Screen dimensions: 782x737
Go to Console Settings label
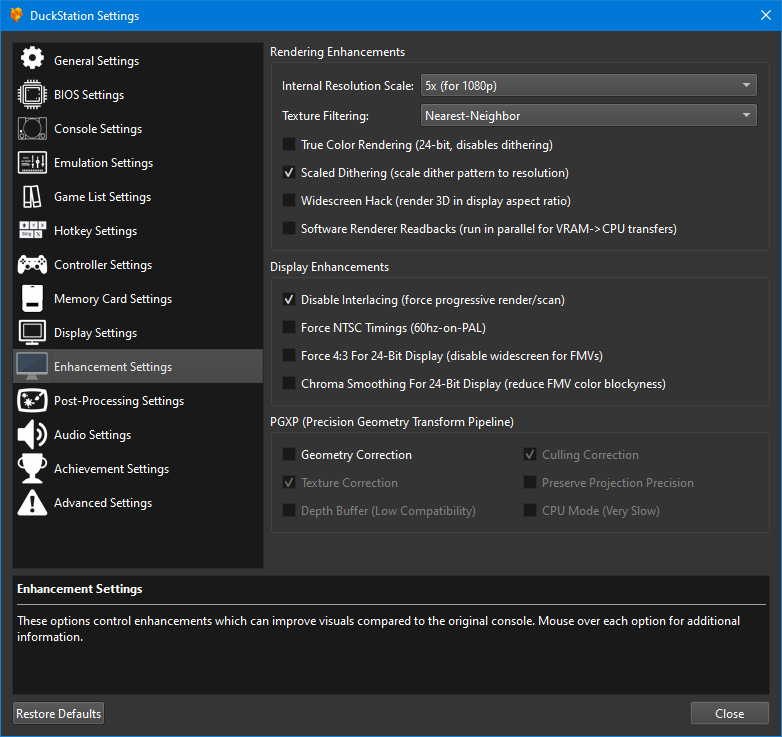98,129
